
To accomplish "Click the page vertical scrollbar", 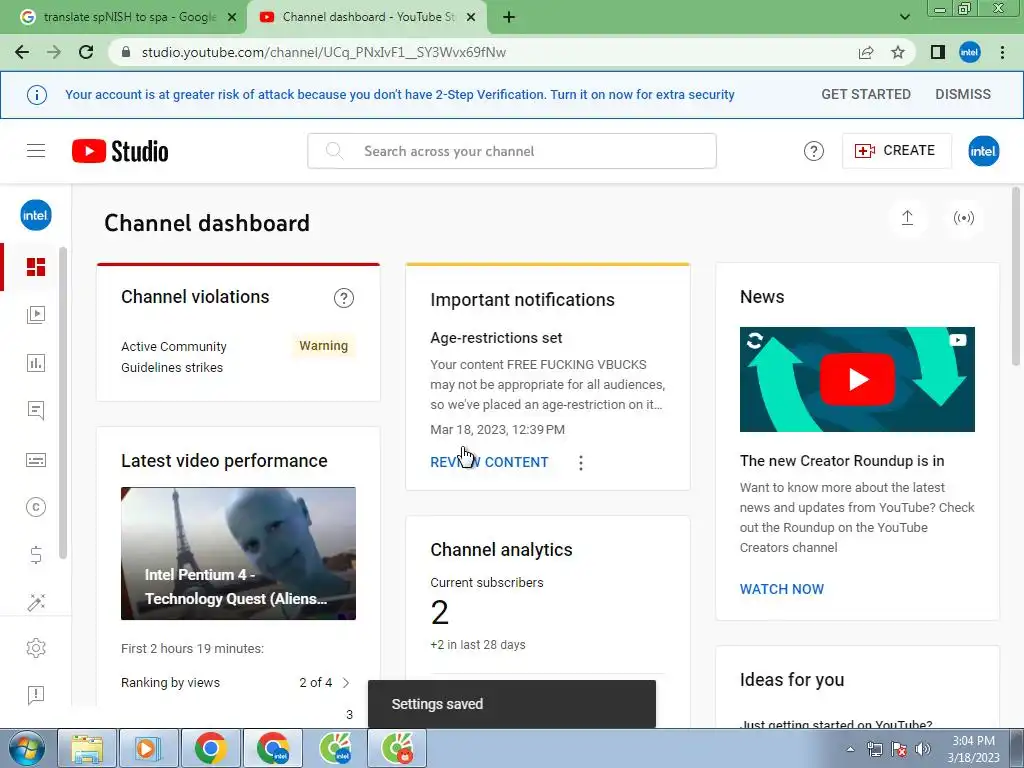I will [x=1016, y=277].
